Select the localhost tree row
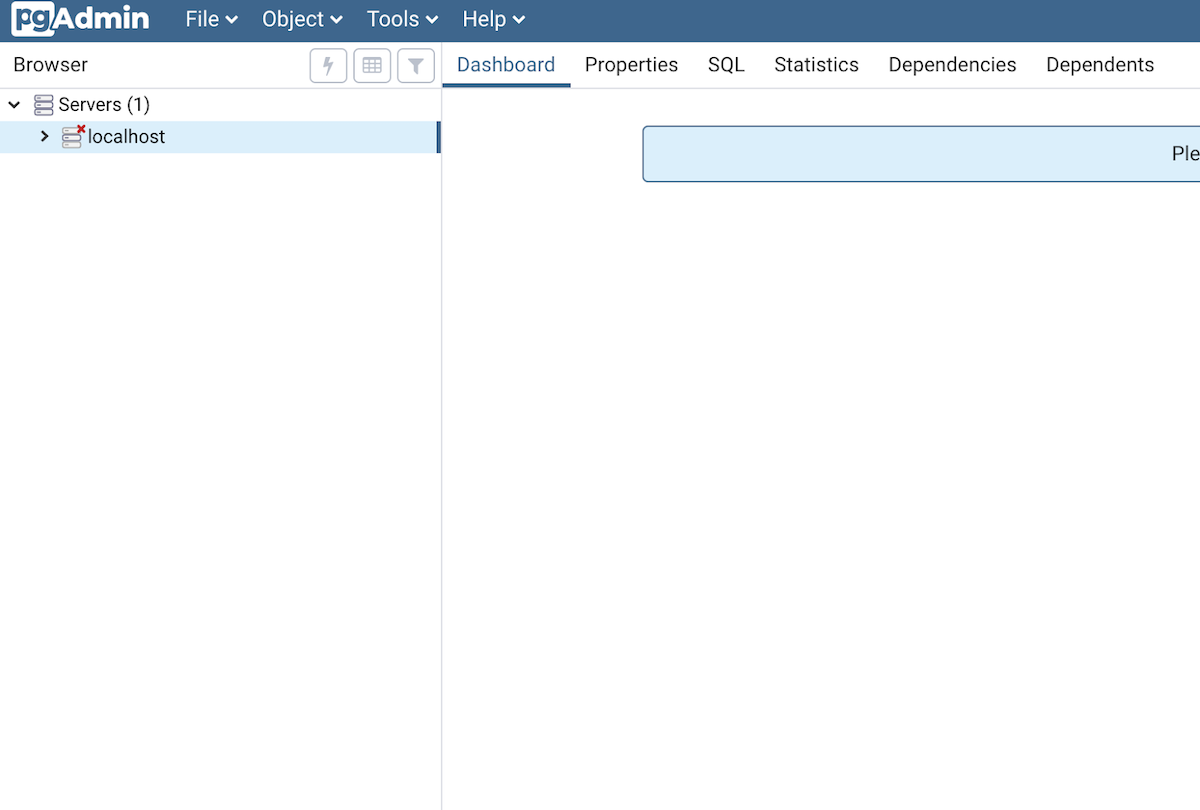The image size is (1200, 810). pyautogui.click(x=220, y=137)
